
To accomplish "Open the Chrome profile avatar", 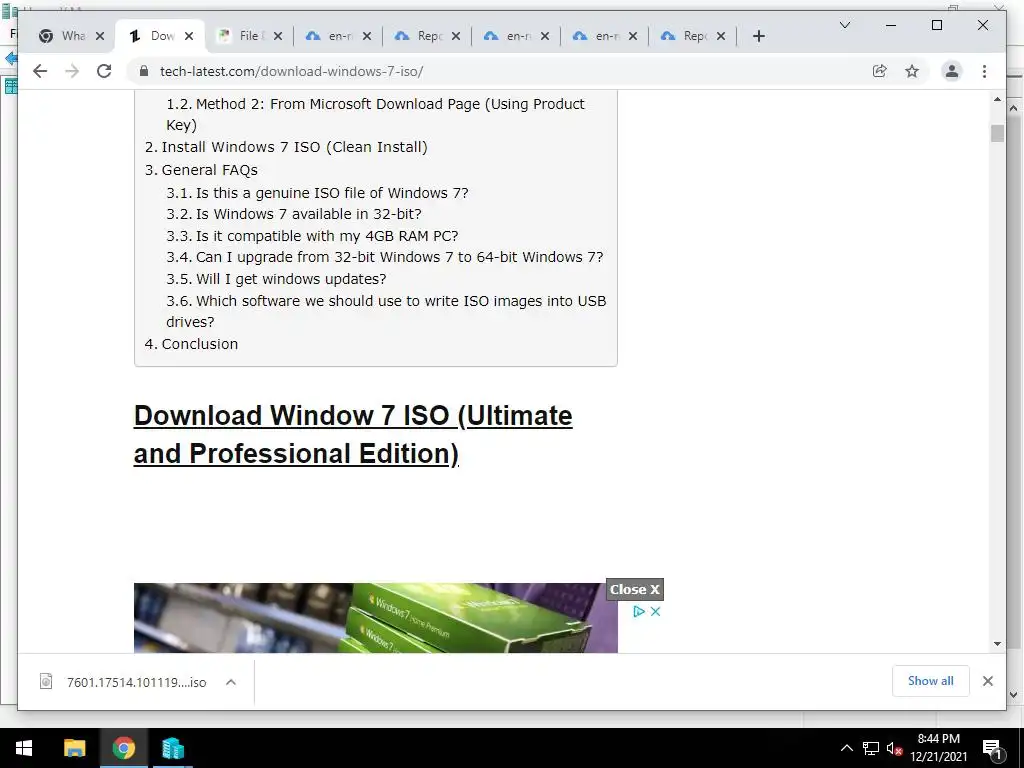I will pyautogui.click(x=952, y=71).
